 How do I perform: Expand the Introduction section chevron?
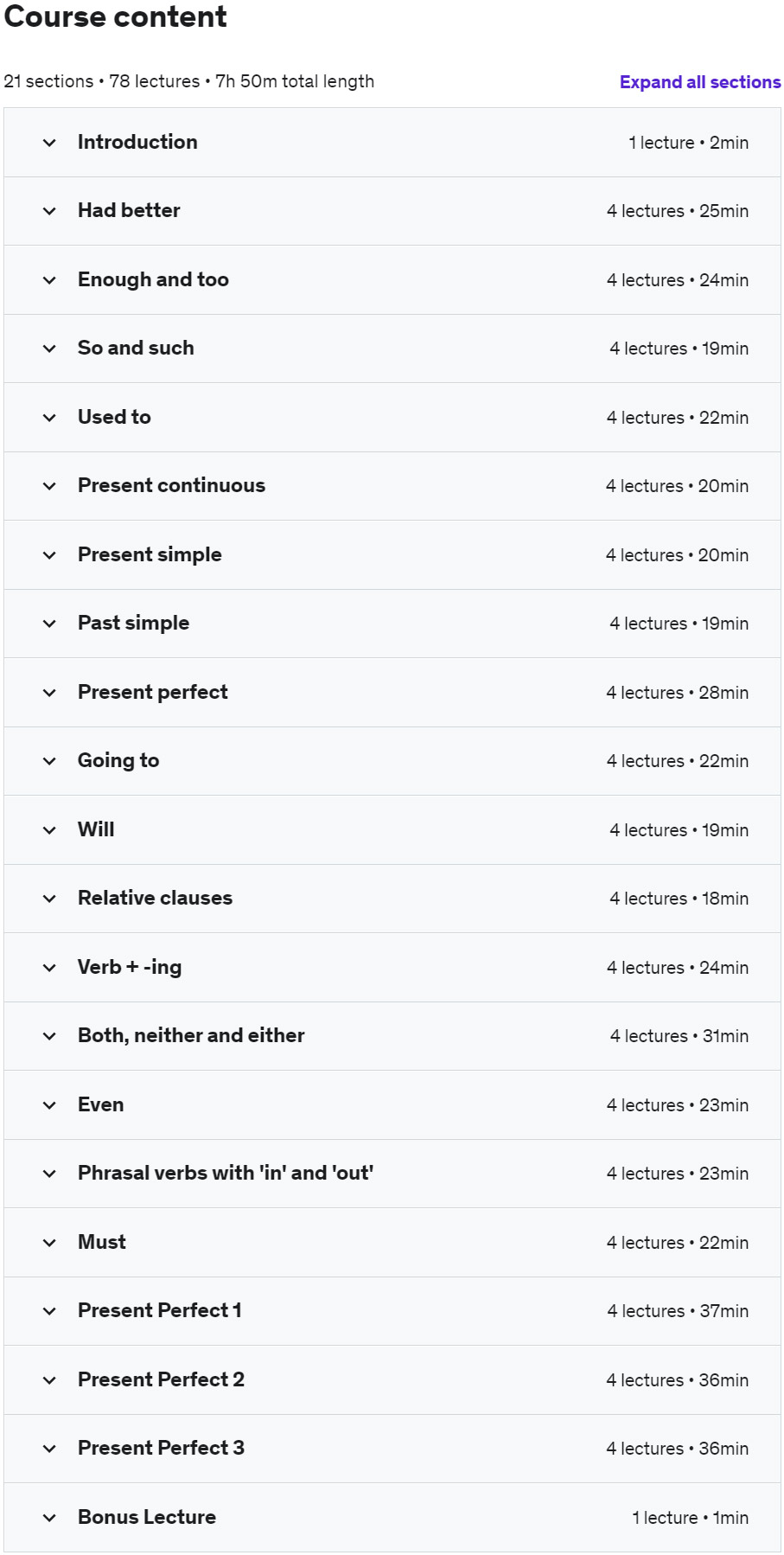click(49, 143)
